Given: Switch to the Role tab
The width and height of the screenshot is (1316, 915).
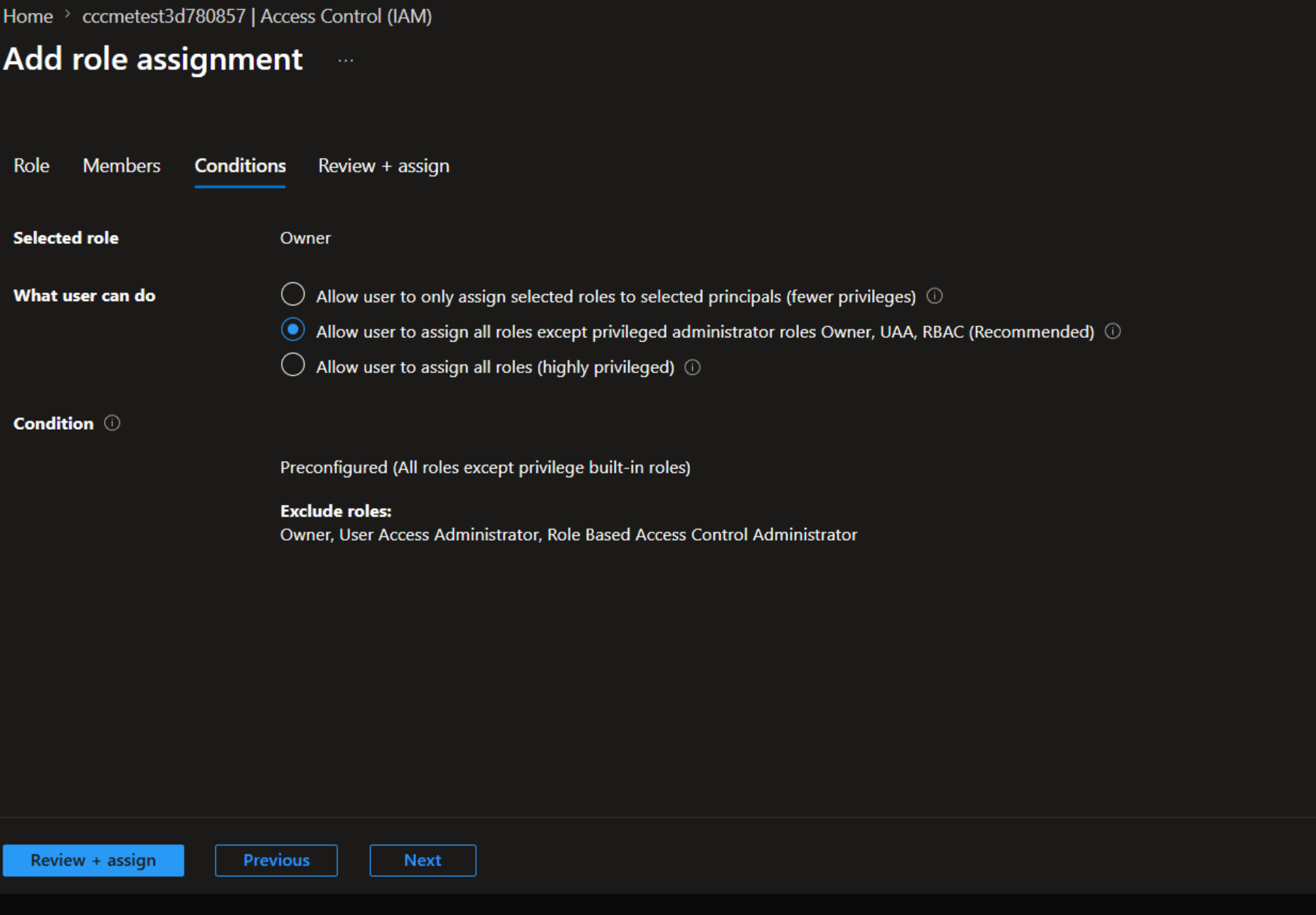Looking at the screenshot, I should 31,165.
